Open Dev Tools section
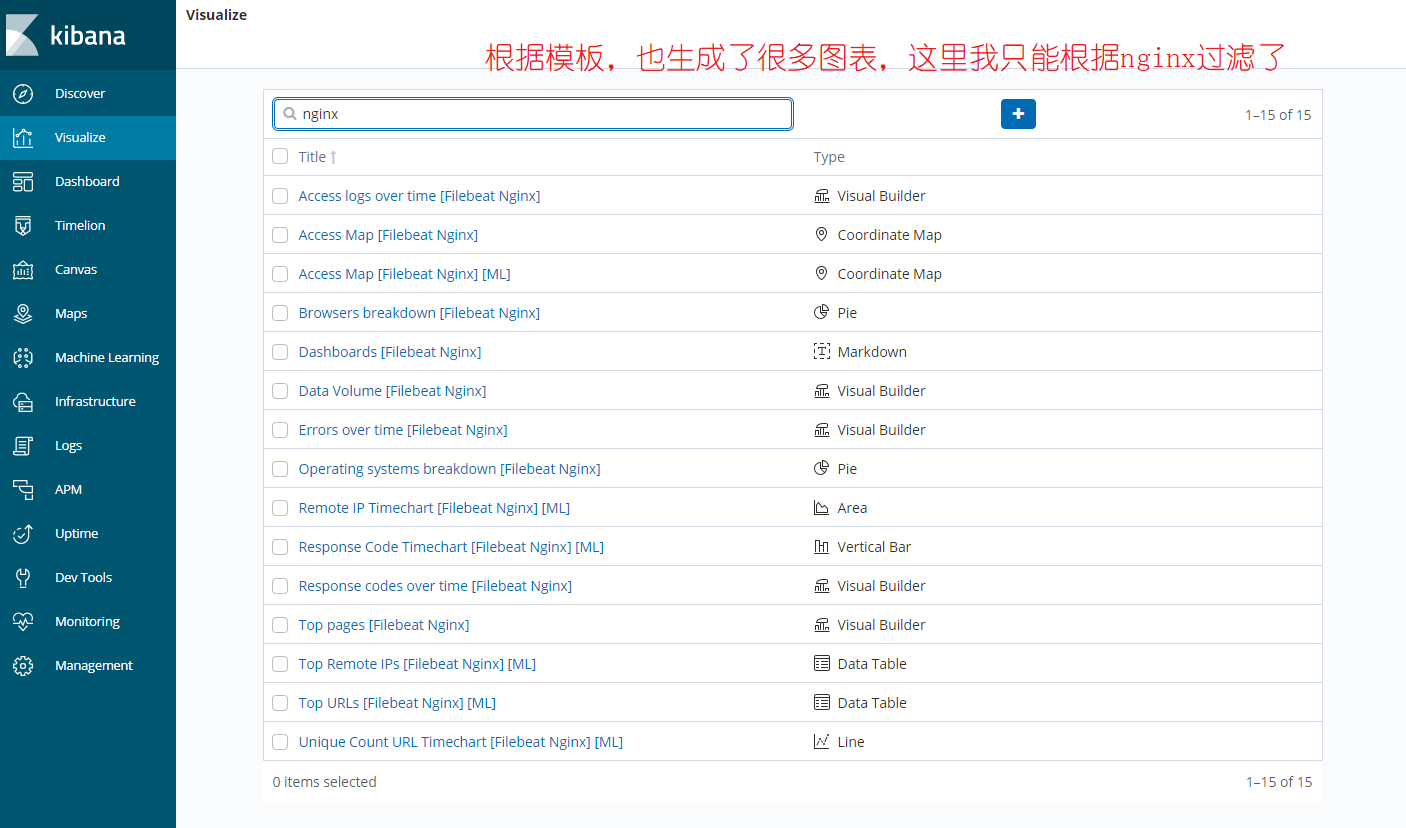 point(83,577)
